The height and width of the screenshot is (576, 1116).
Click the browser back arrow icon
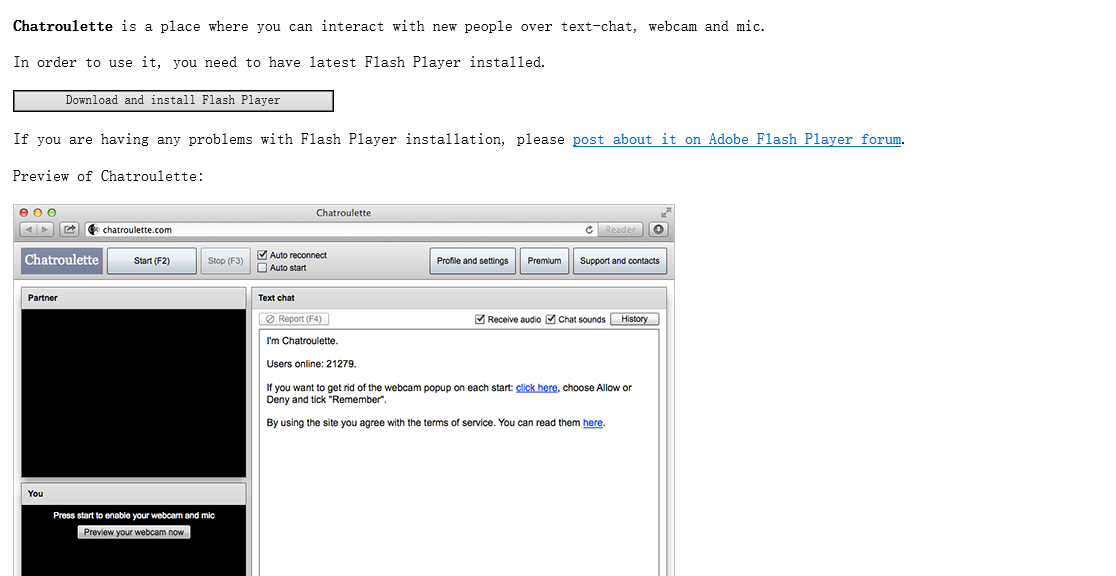coord(28,229)
